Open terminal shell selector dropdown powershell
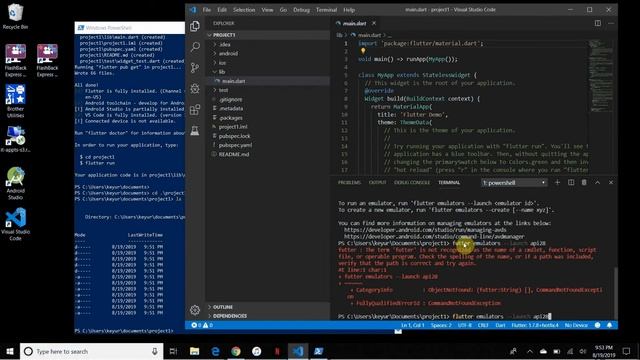 pos(514,182)
